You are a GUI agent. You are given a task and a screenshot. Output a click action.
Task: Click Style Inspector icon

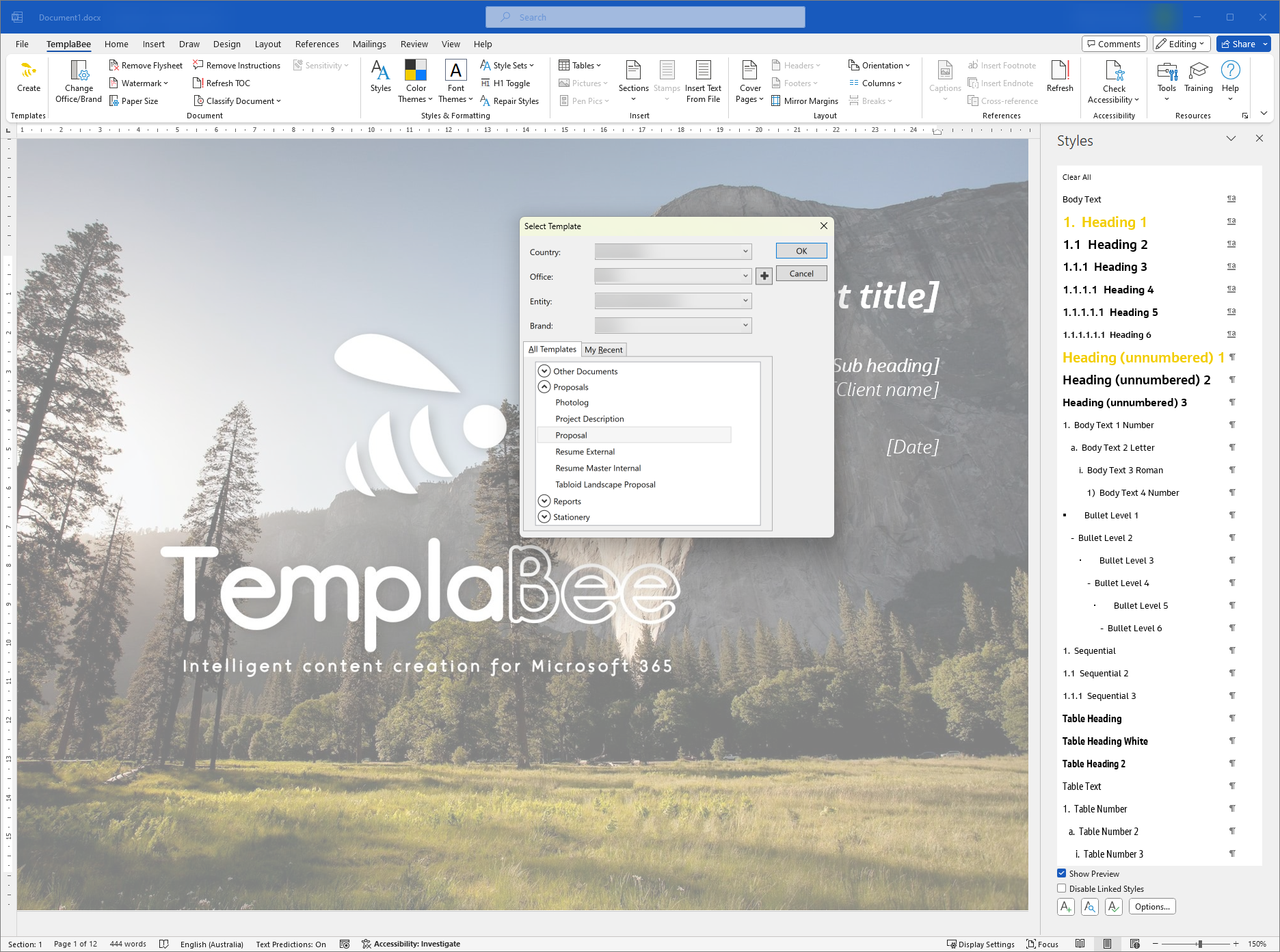pyautogui.click(x=1090, y=907)
